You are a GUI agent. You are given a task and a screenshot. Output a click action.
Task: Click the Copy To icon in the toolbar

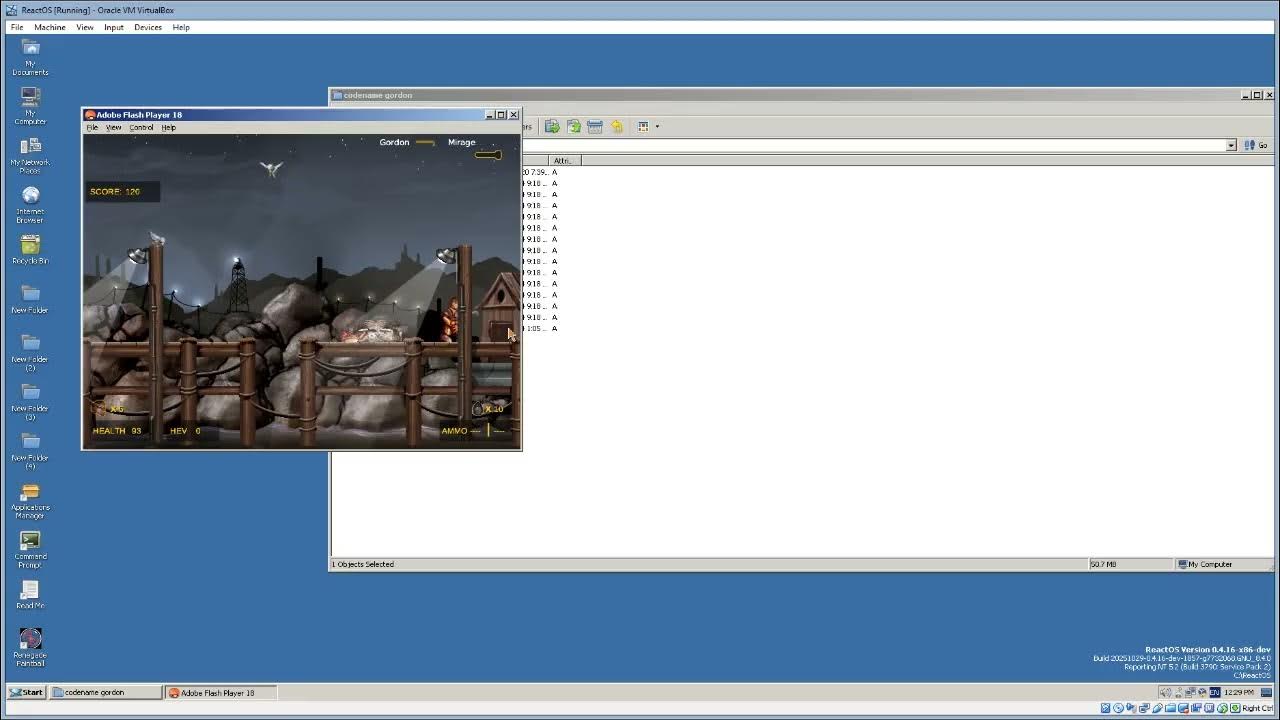(x=573, y=126)
